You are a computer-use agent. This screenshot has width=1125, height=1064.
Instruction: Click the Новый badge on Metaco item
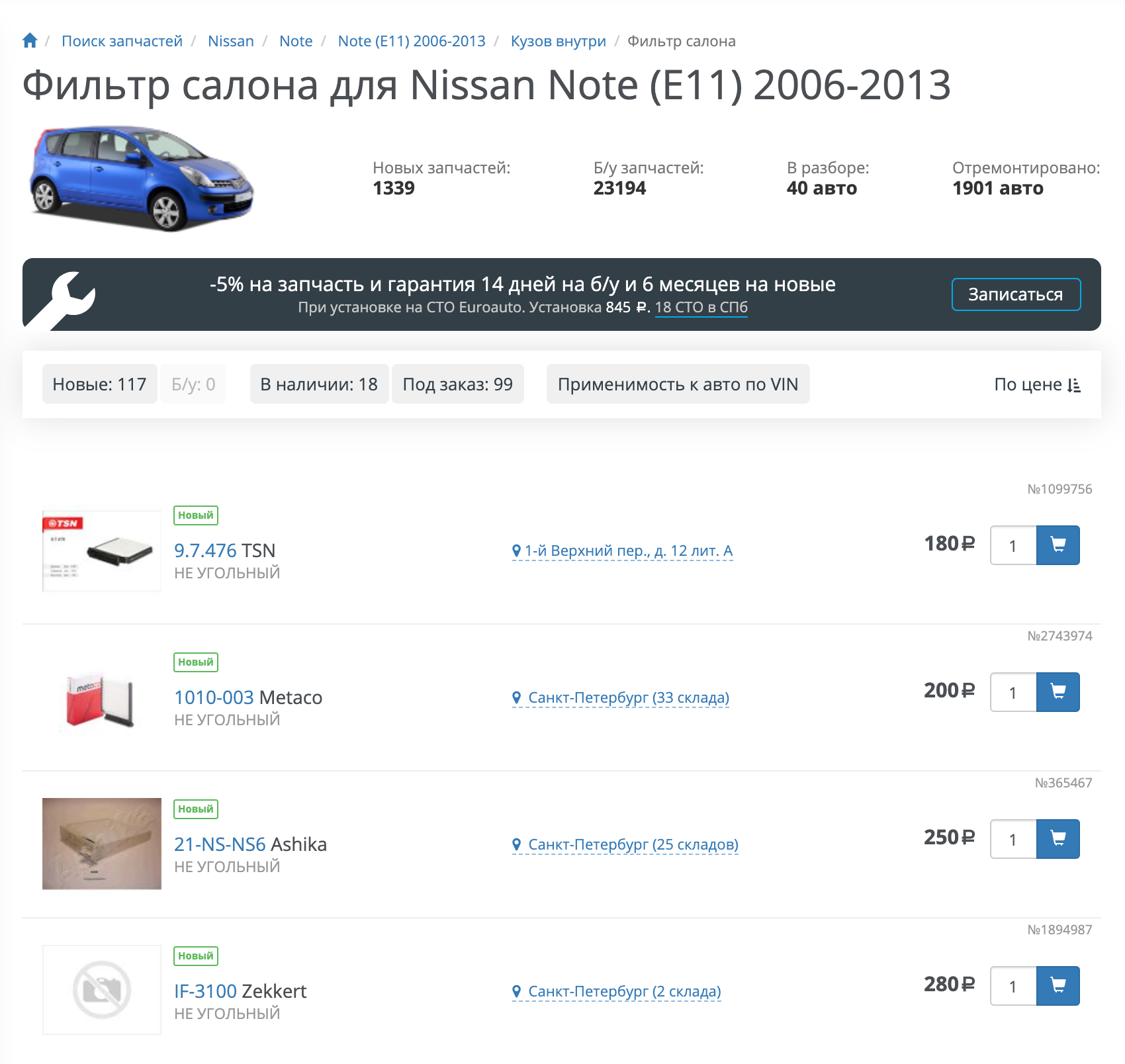(x=196, y=662)
